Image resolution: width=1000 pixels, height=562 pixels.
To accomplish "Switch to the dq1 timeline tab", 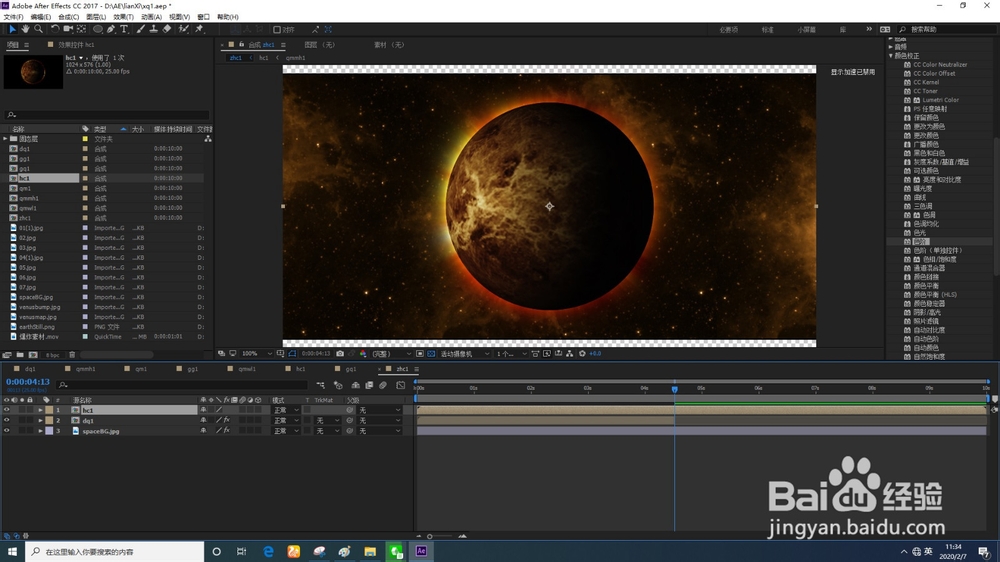I will 30,369.
